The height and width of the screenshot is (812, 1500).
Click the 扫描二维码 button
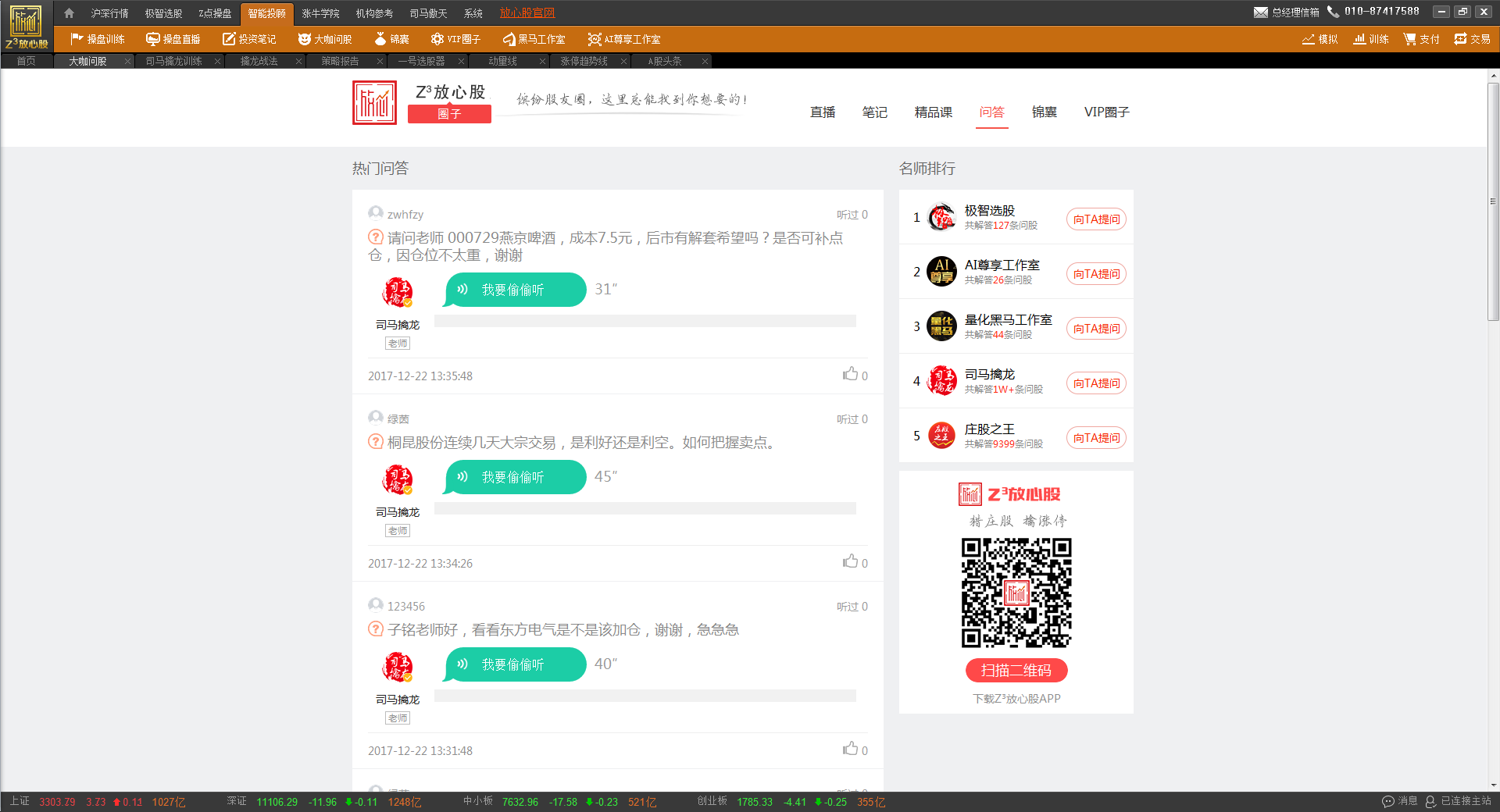[x=1016, y=670]
